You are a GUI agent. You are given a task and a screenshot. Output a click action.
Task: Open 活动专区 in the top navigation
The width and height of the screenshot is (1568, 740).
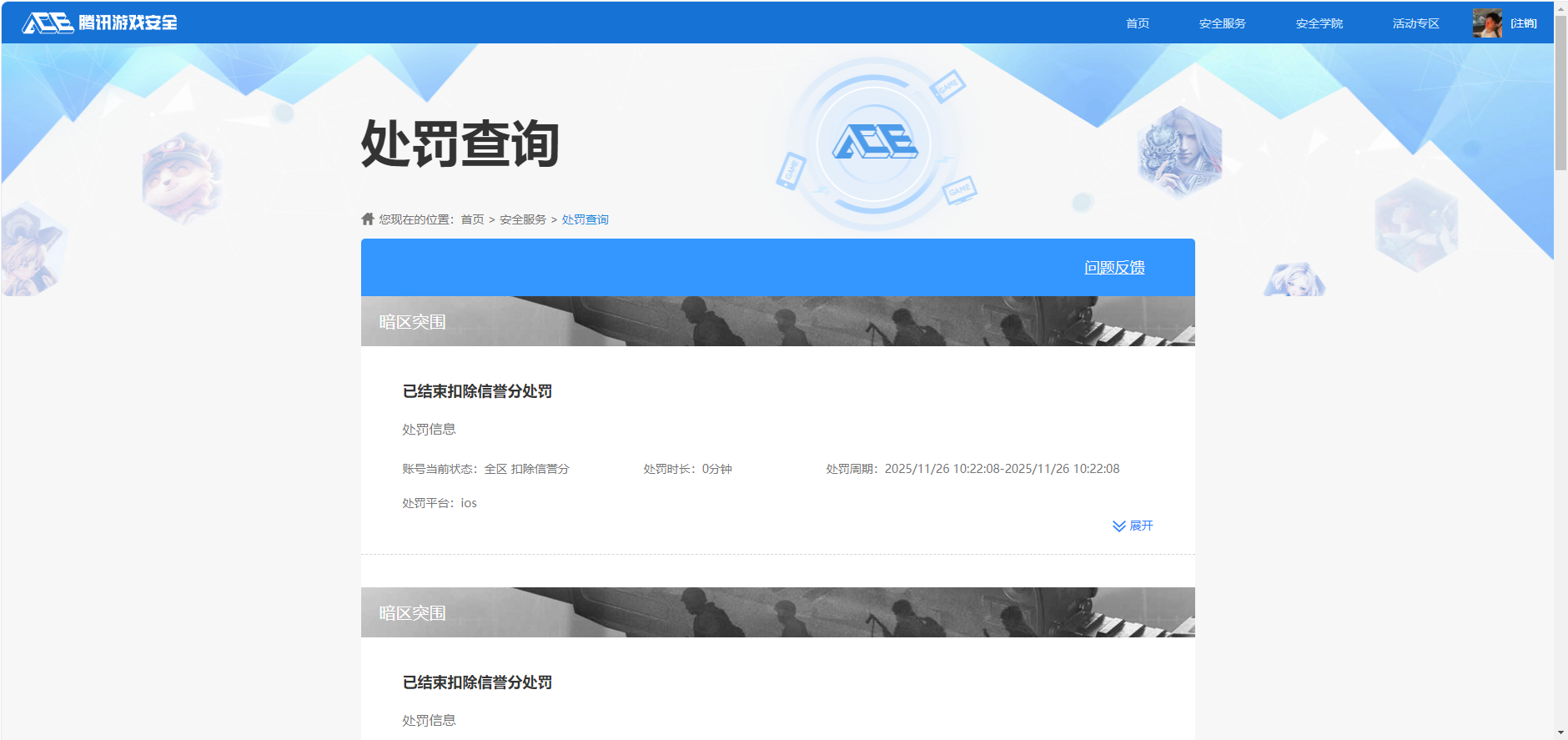tap(1415, 23)
